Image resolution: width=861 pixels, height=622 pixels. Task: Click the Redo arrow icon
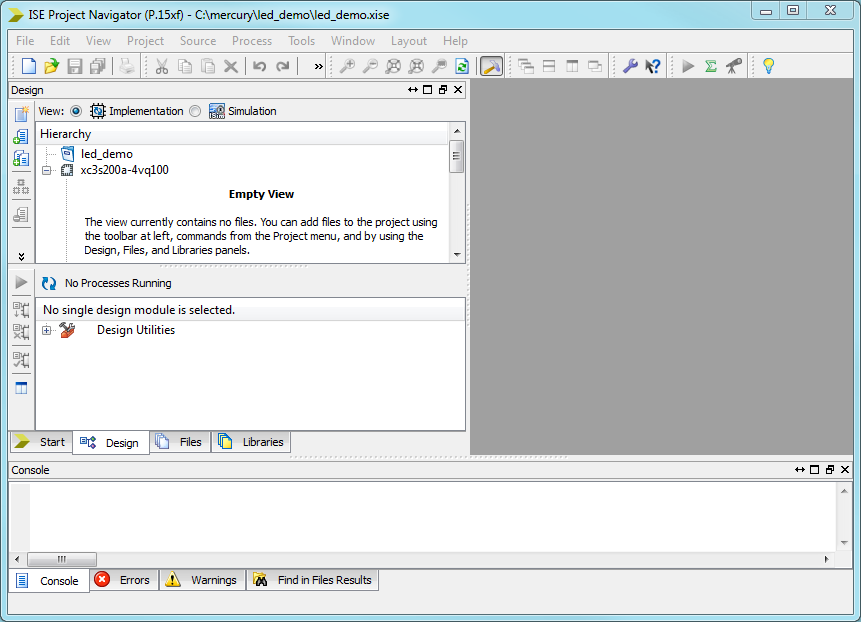click(x=283, y=66)
